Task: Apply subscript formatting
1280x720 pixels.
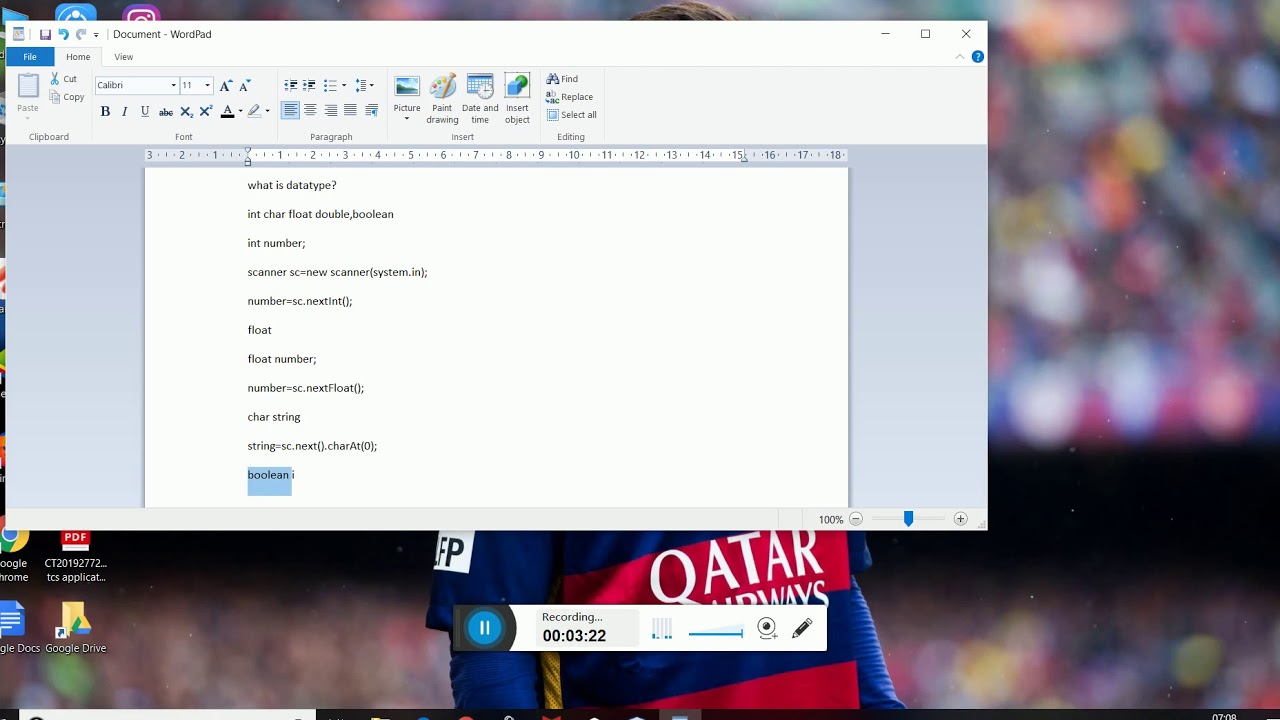Action: click(186, 111)
